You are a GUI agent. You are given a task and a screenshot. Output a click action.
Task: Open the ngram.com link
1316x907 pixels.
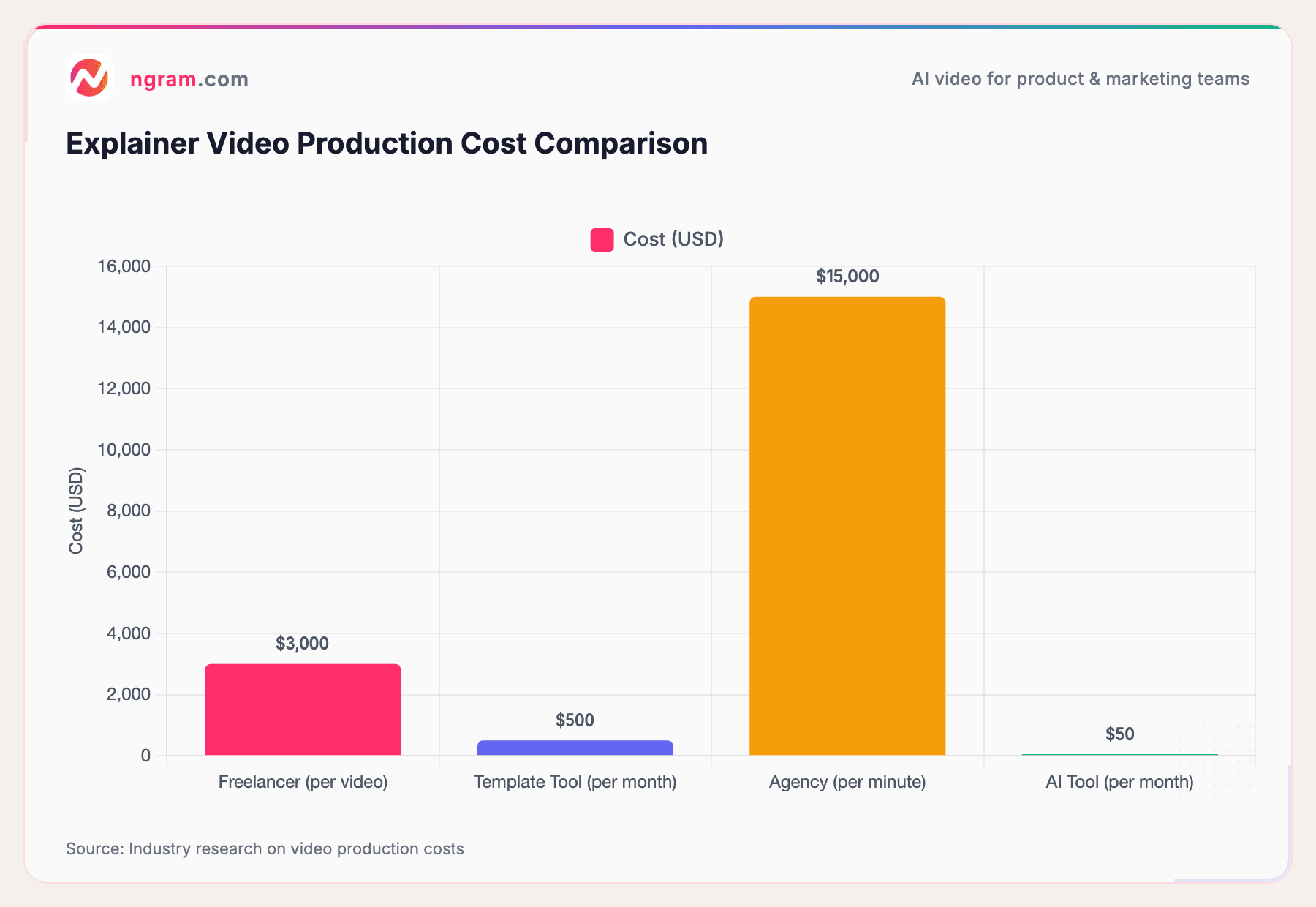189,79
